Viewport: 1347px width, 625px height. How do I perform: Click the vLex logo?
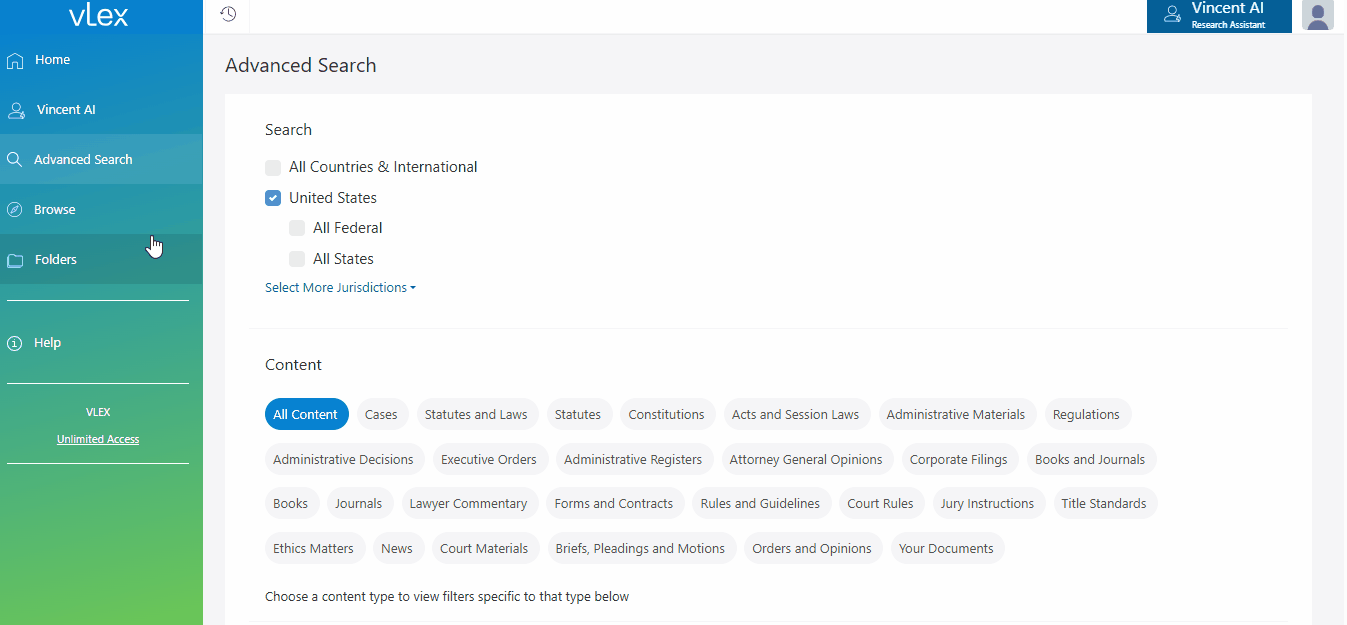98,16
